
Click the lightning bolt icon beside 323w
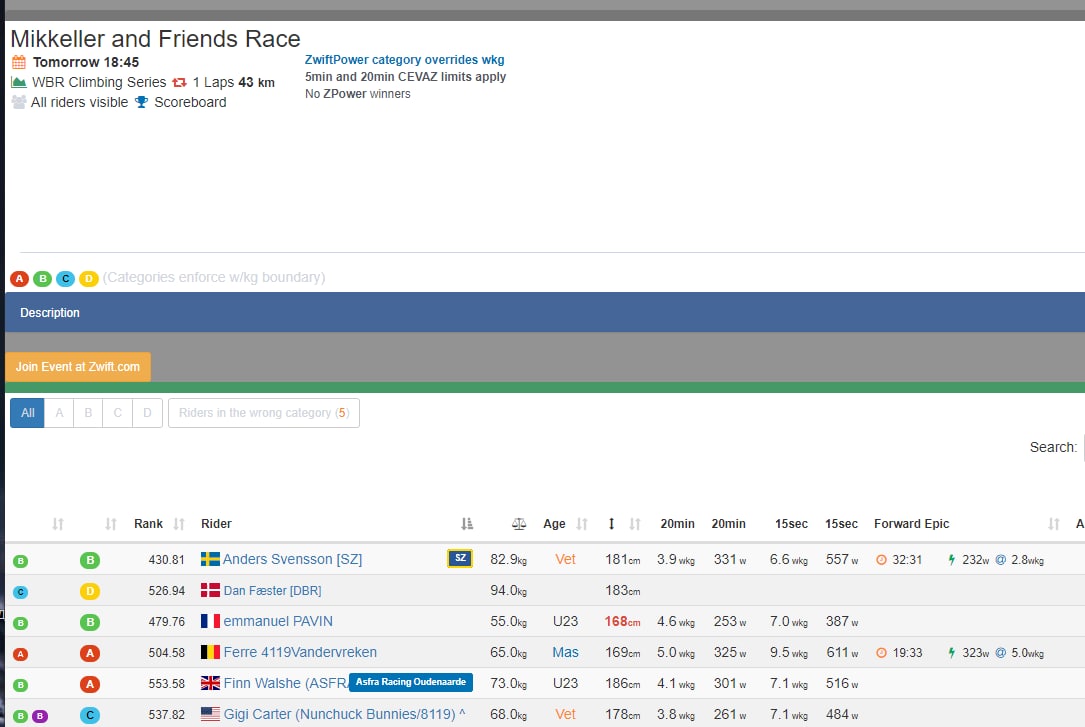tap(951, 652)
